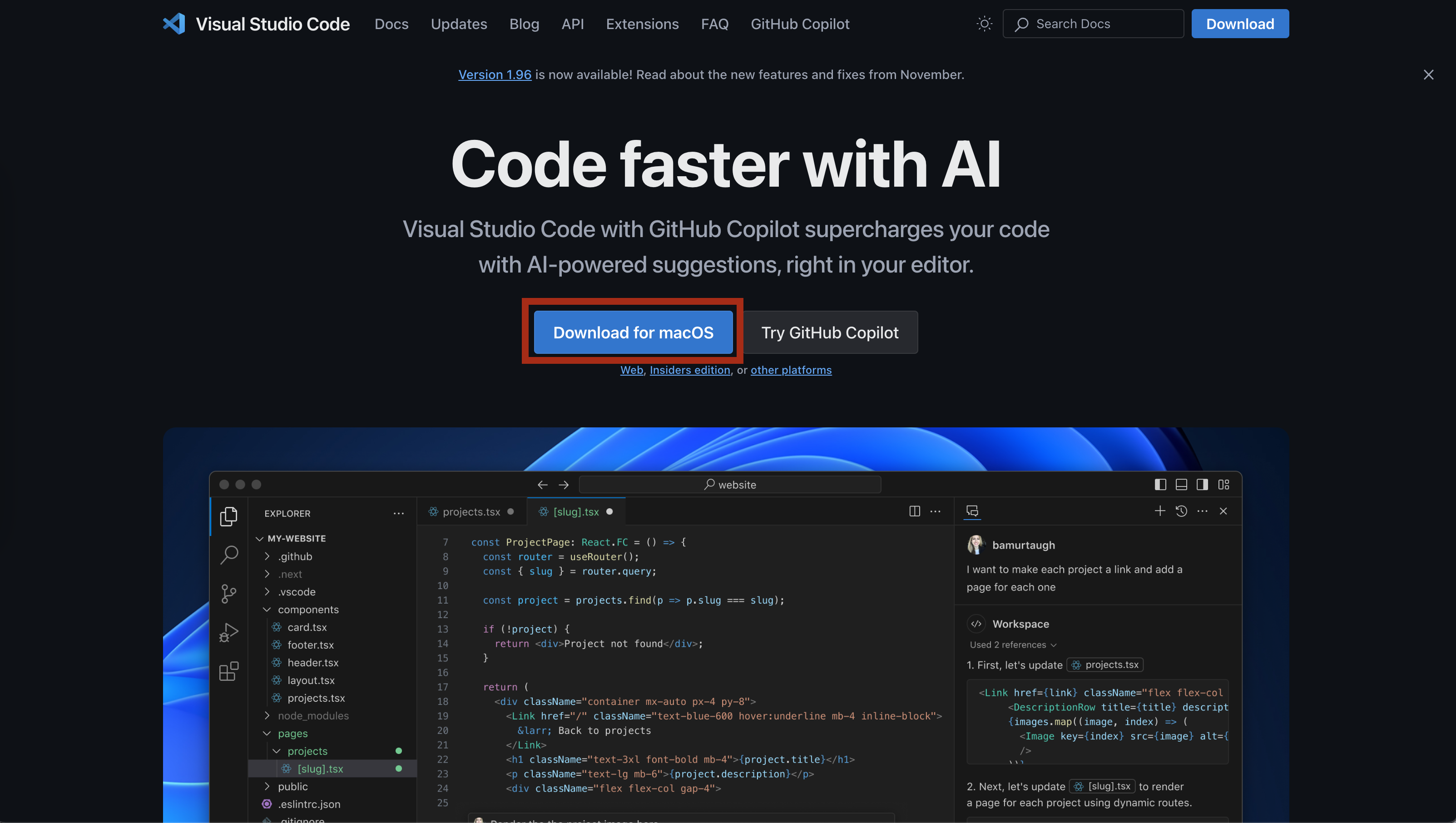This screenshot has width=1456, height=823.
Task: Click the split editor icon
Action: (x=915, y=511)
